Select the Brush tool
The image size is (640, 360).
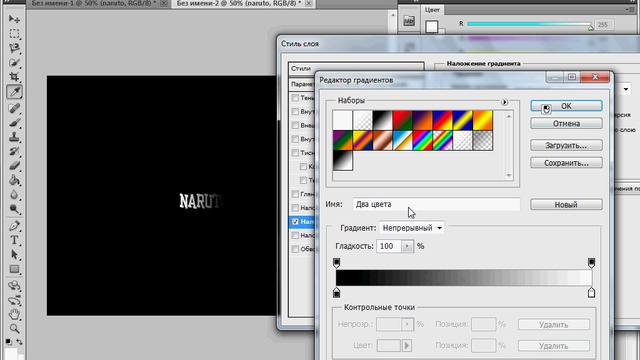(14, 122)
